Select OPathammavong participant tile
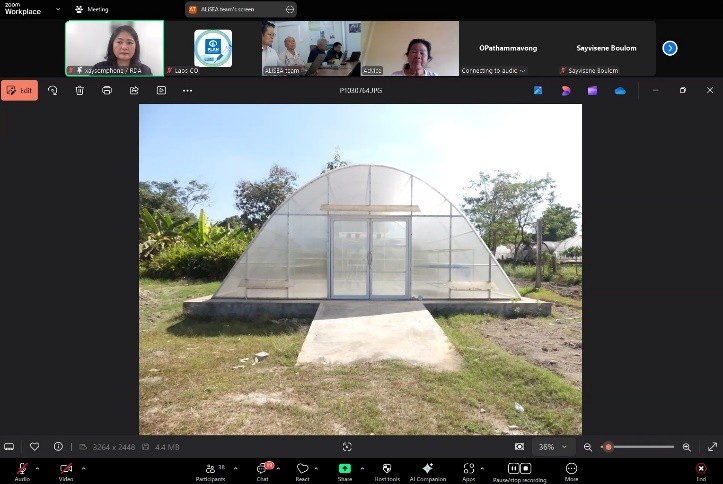The height and width of the screenshot is (484, 723). click(x=508, y=48)
